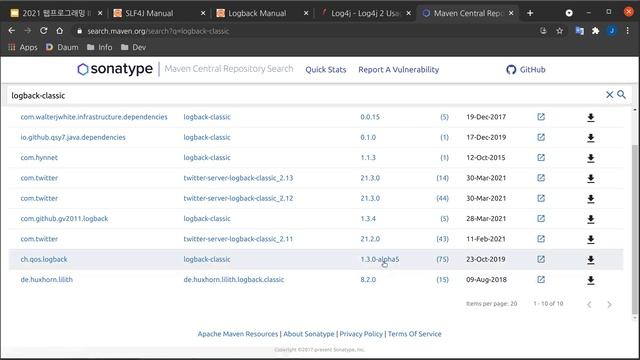Open external link icon for io.github.qsy7 row
The width and height of the screenshot is (640, 360).
pyautogui.click(x=541, y=137)
